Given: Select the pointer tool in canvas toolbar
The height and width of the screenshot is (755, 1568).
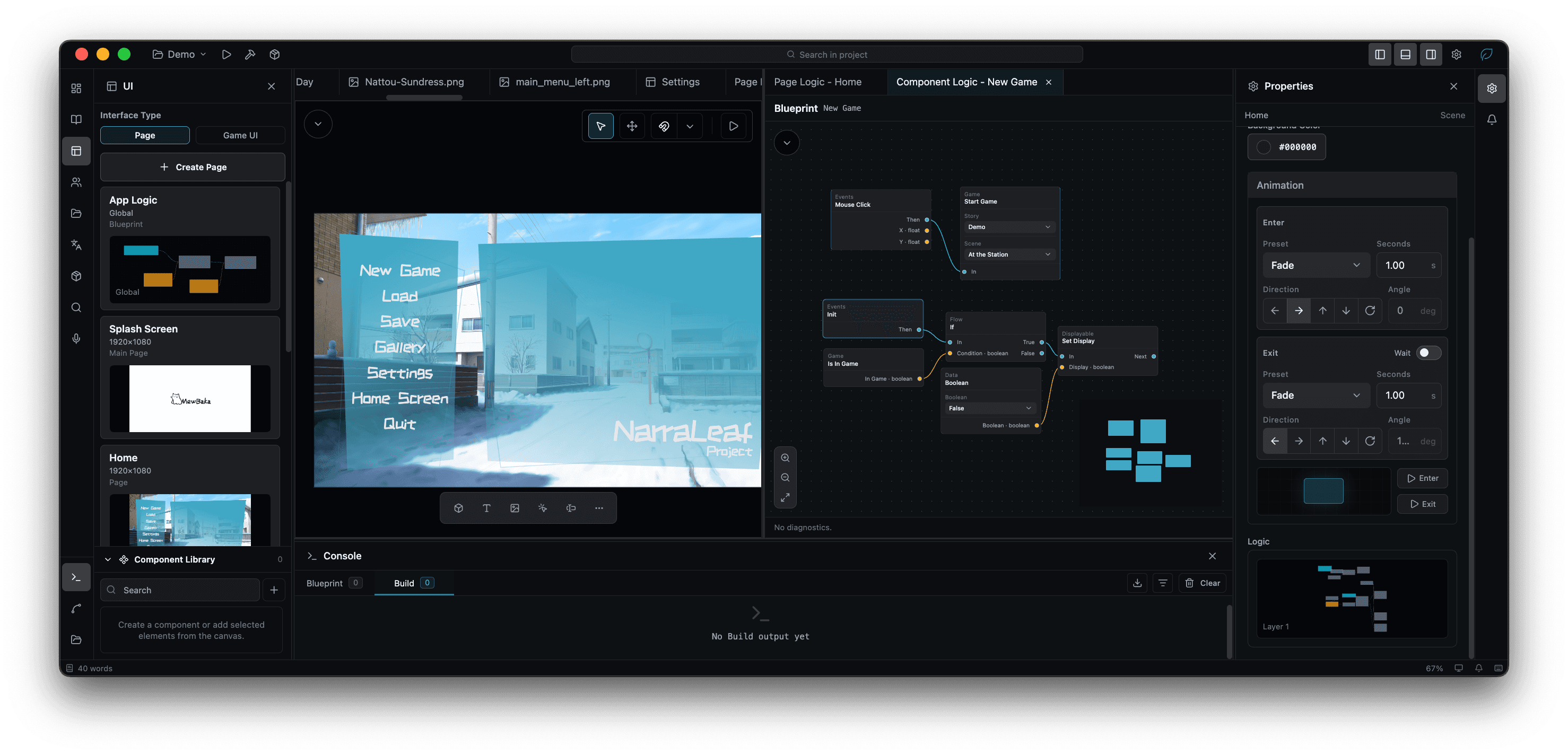Looking at the screenshot, I should click(x=601, y=126).
